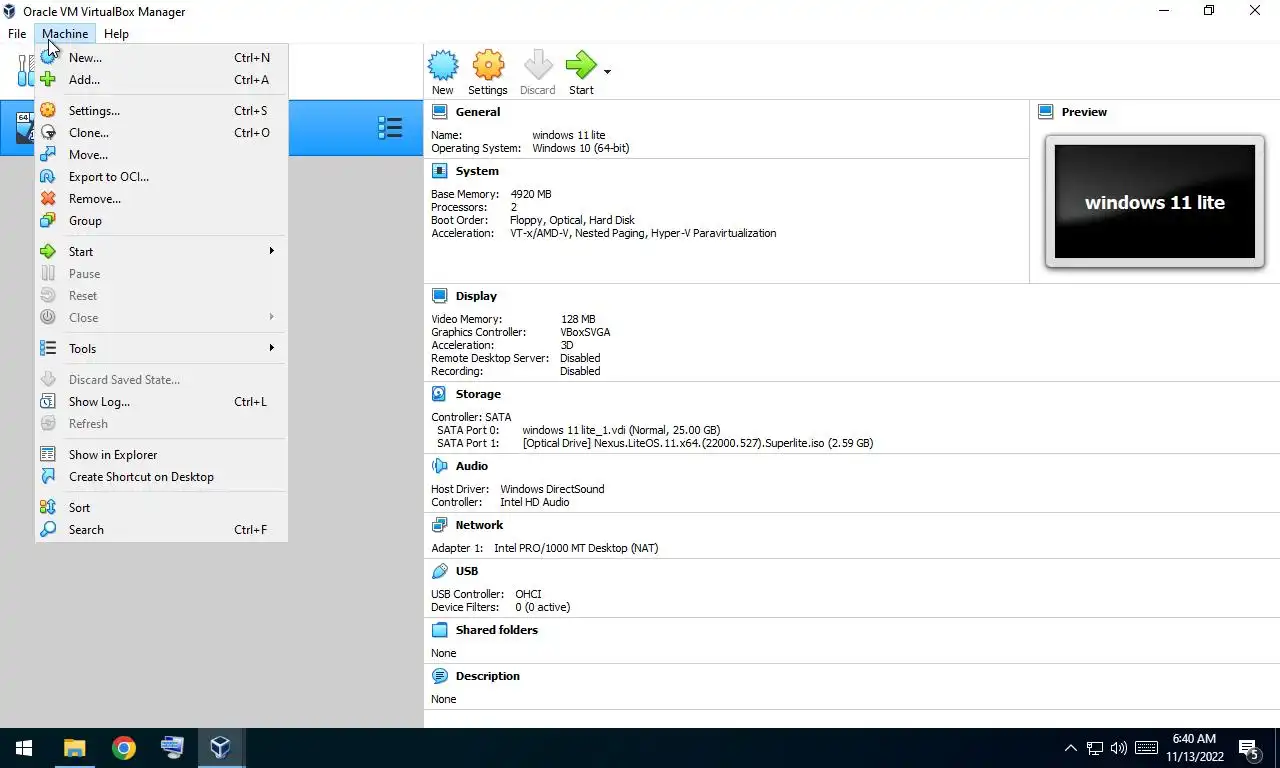
Task: Open the File menu
Action: (17, 34)
